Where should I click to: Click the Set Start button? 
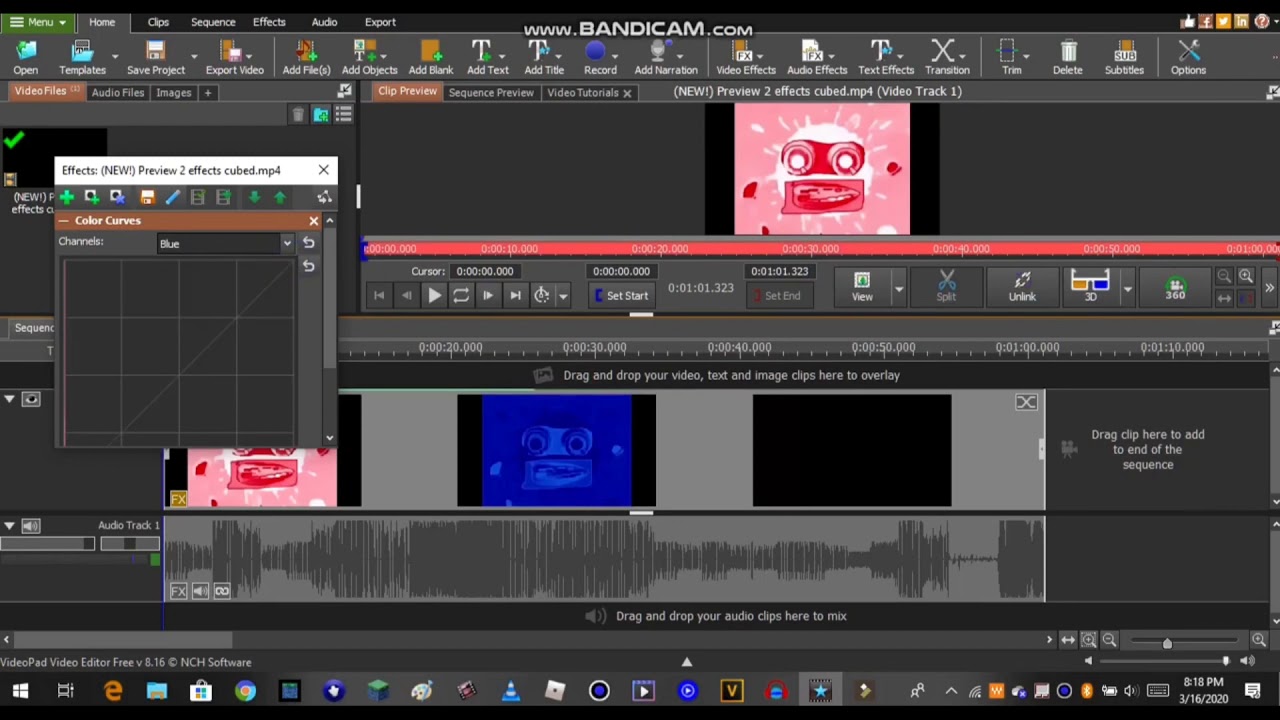621,295
